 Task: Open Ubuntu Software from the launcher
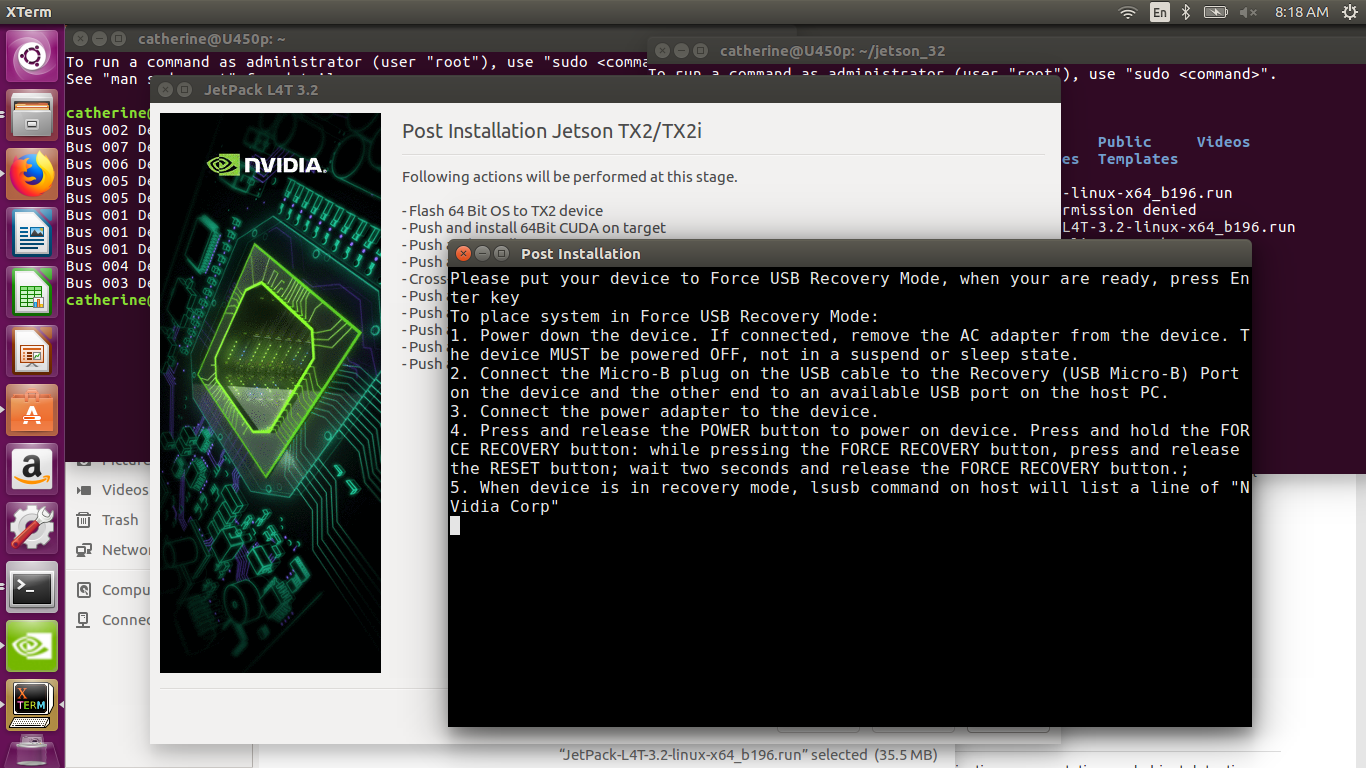[x=33, y=410]
